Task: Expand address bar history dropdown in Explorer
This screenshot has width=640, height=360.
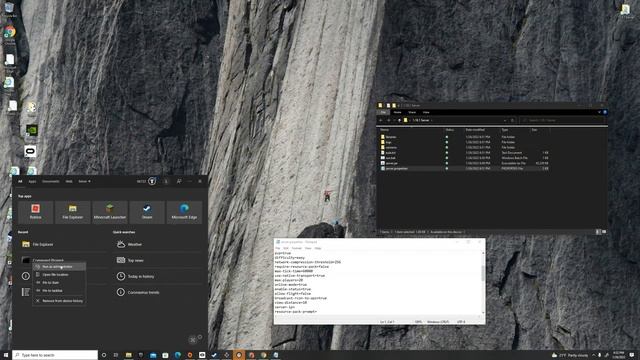Action: coord(505,120)
